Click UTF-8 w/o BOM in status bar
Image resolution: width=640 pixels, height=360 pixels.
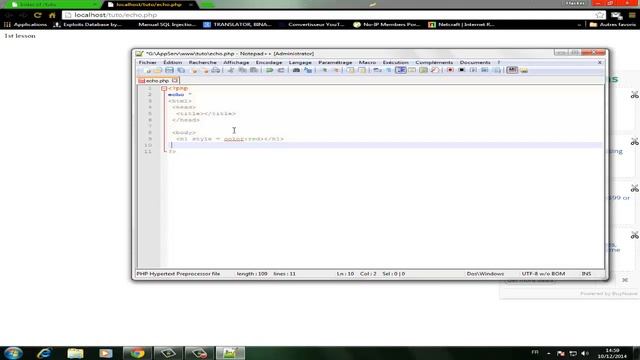click(x=543, y=273)
